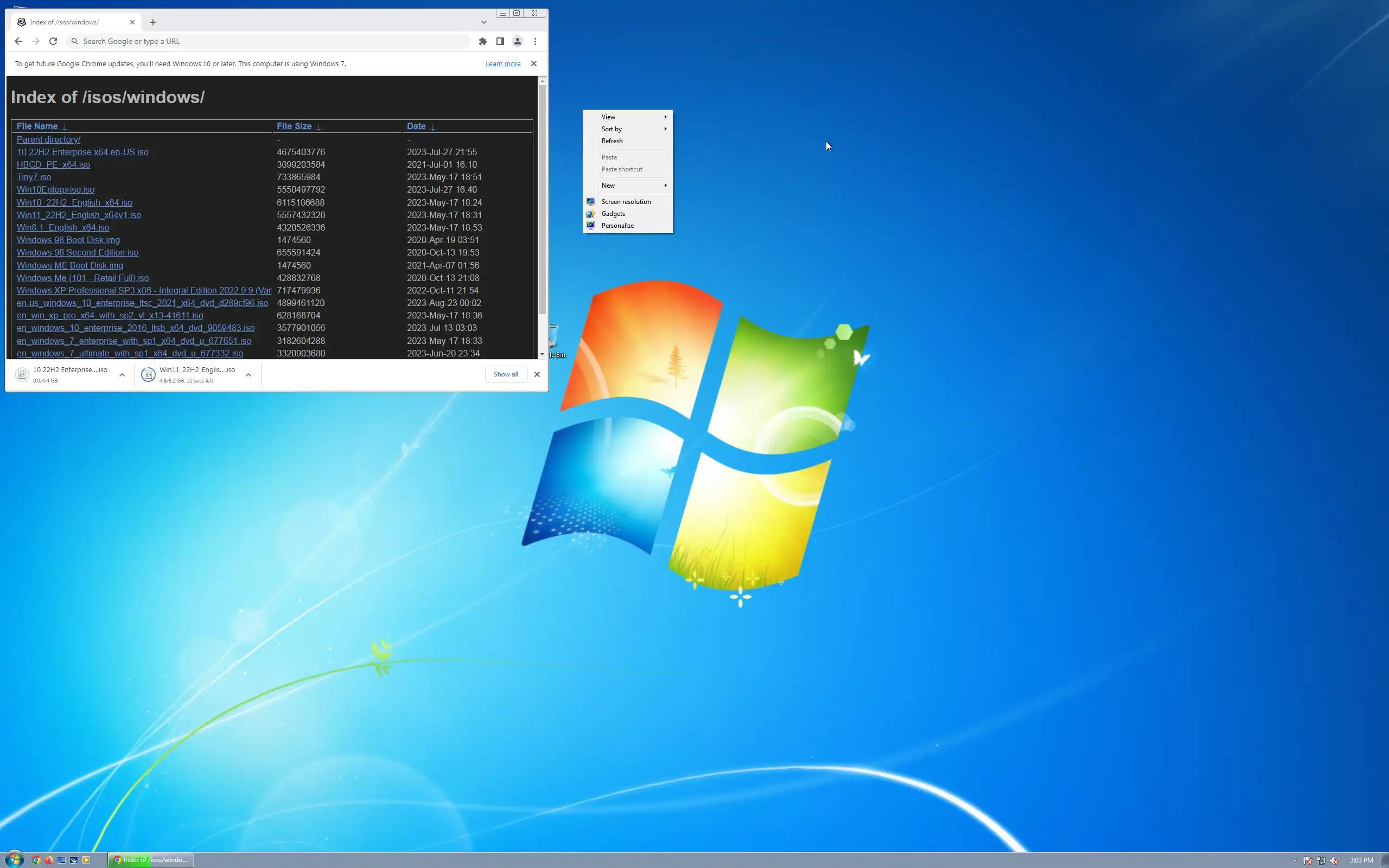Open the Win11_22H2 download options chevron

tap(248, 375)
